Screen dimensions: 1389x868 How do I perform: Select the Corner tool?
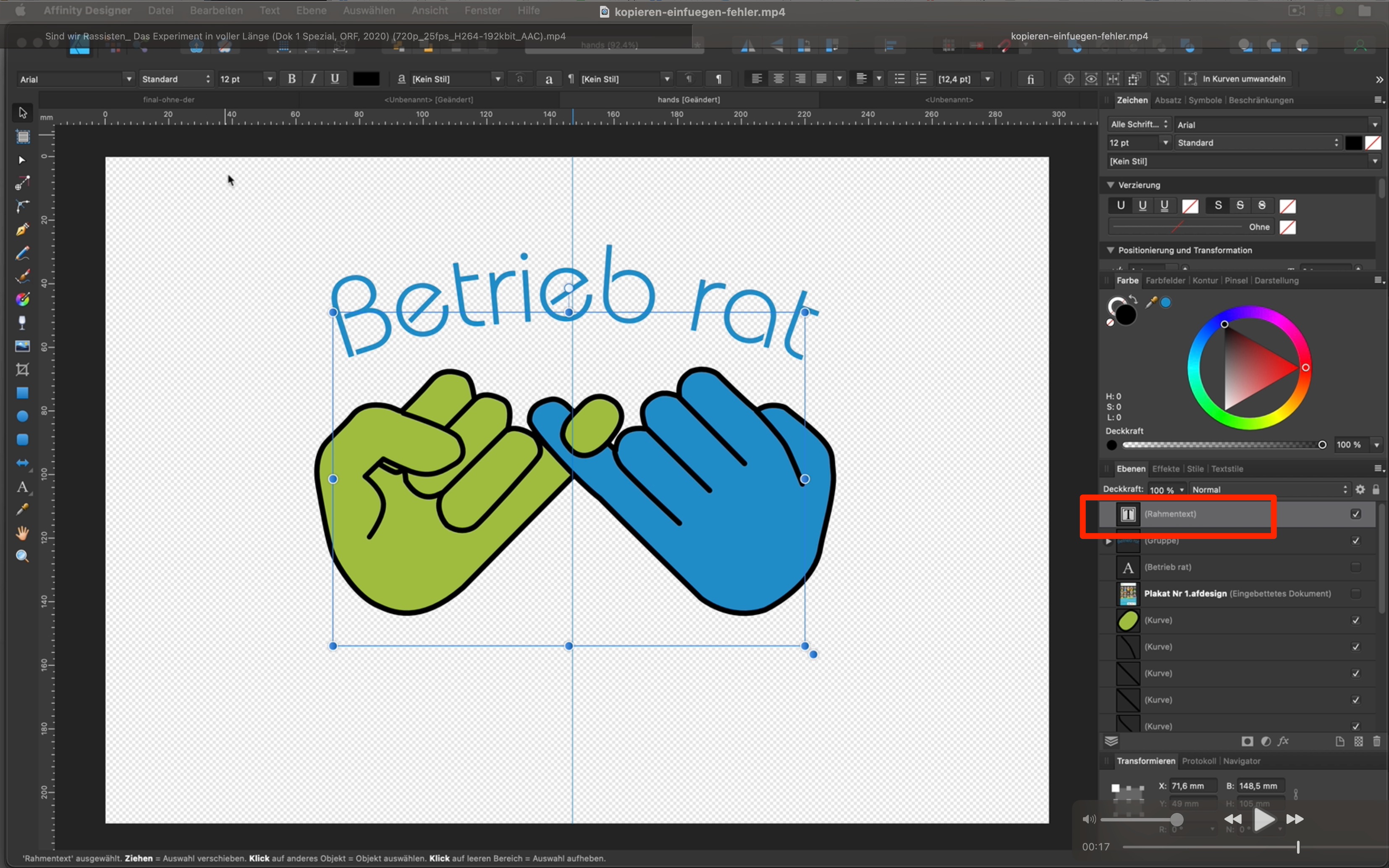[22, 183]
